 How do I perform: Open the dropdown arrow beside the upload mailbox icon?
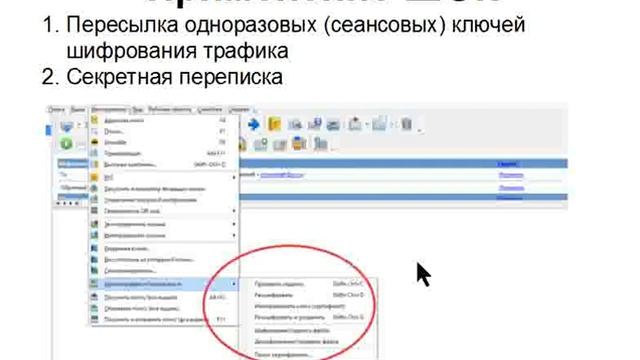[367, 124]
